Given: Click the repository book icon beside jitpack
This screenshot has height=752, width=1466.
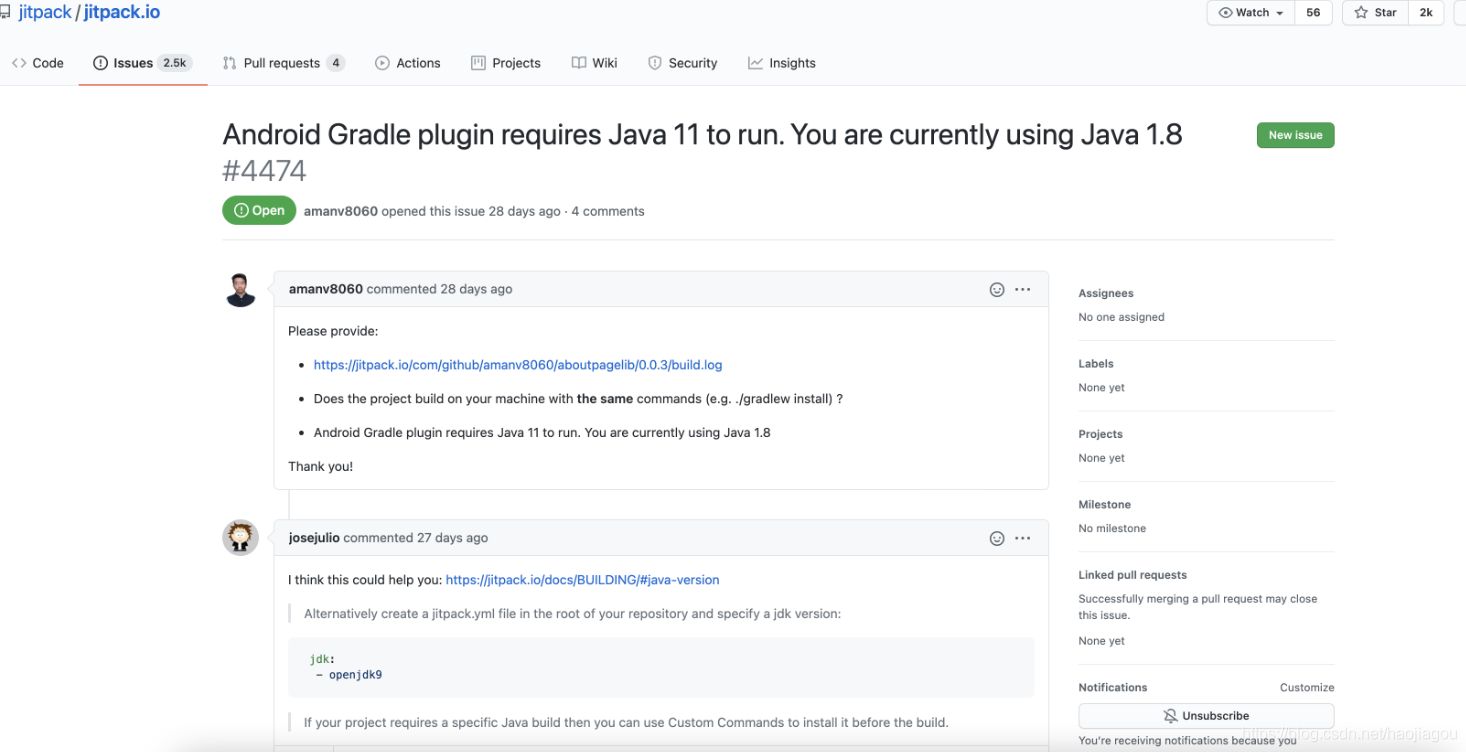Looking at the screenshot, I should point(4,13).
